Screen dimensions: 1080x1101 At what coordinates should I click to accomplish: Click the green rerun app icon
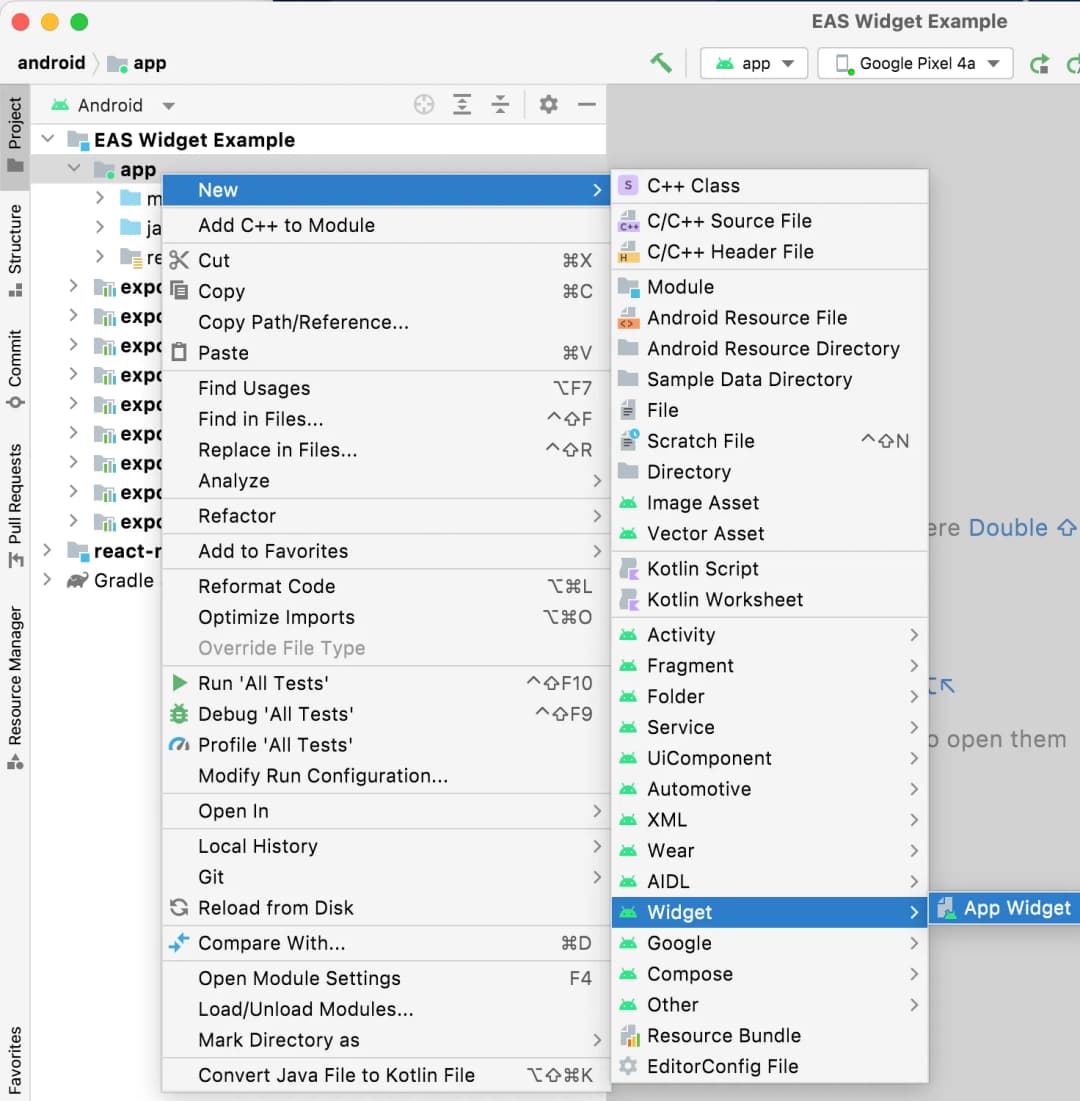[1040, 64]
